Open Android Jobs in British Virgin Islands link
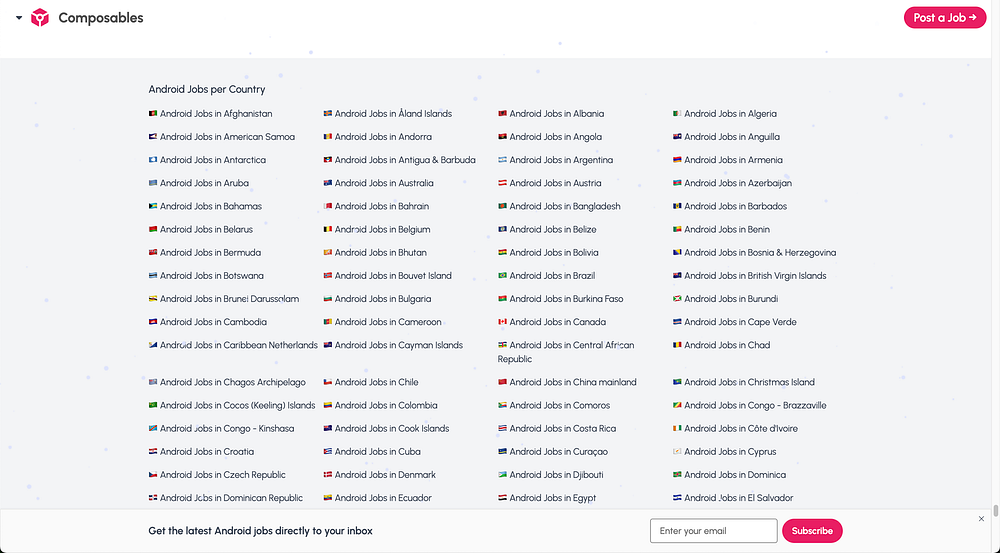This screenshot has width=1000, height=553. (749, 276)
